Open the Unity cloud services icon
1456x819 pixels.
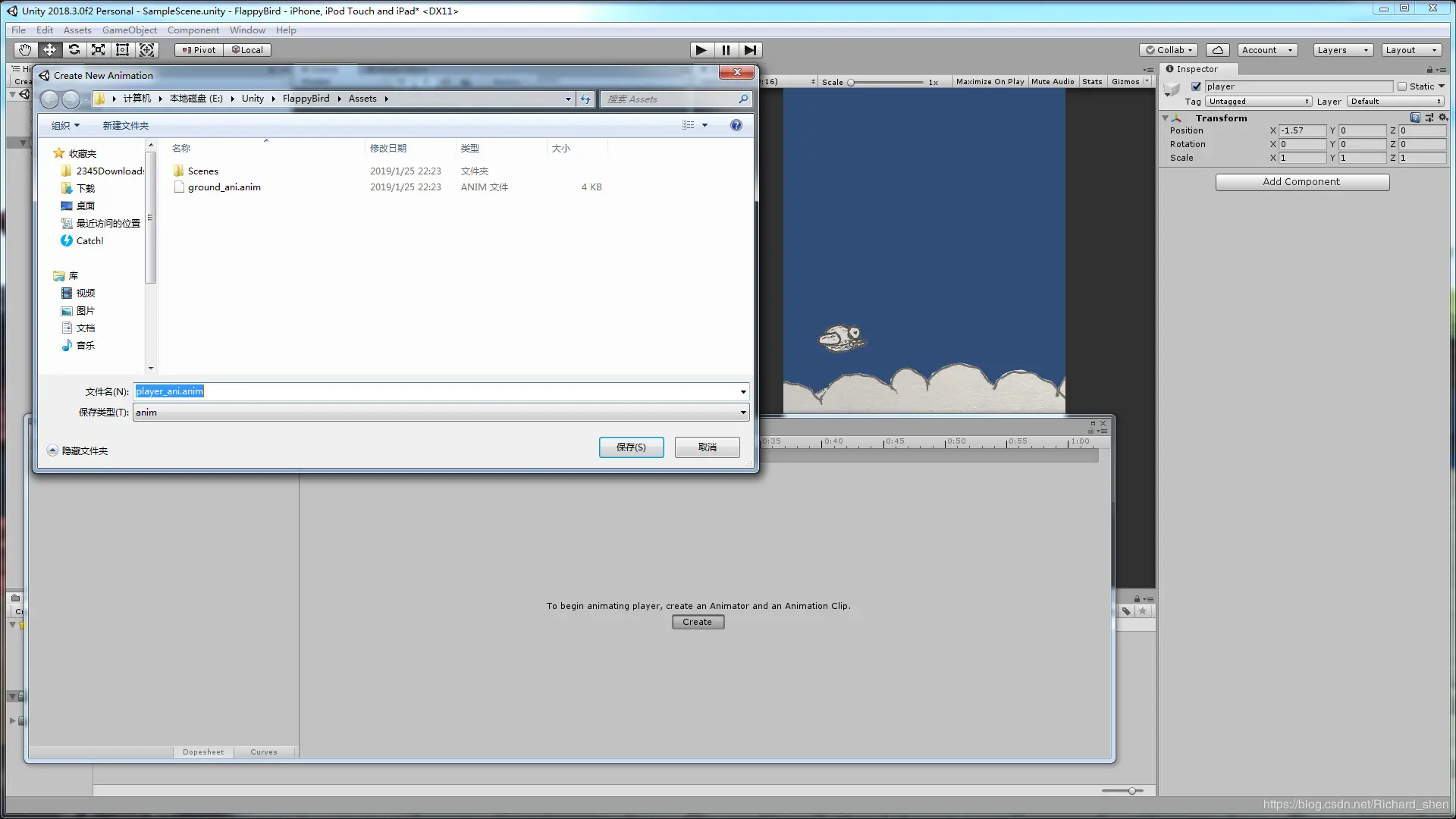coord(1217,50)
